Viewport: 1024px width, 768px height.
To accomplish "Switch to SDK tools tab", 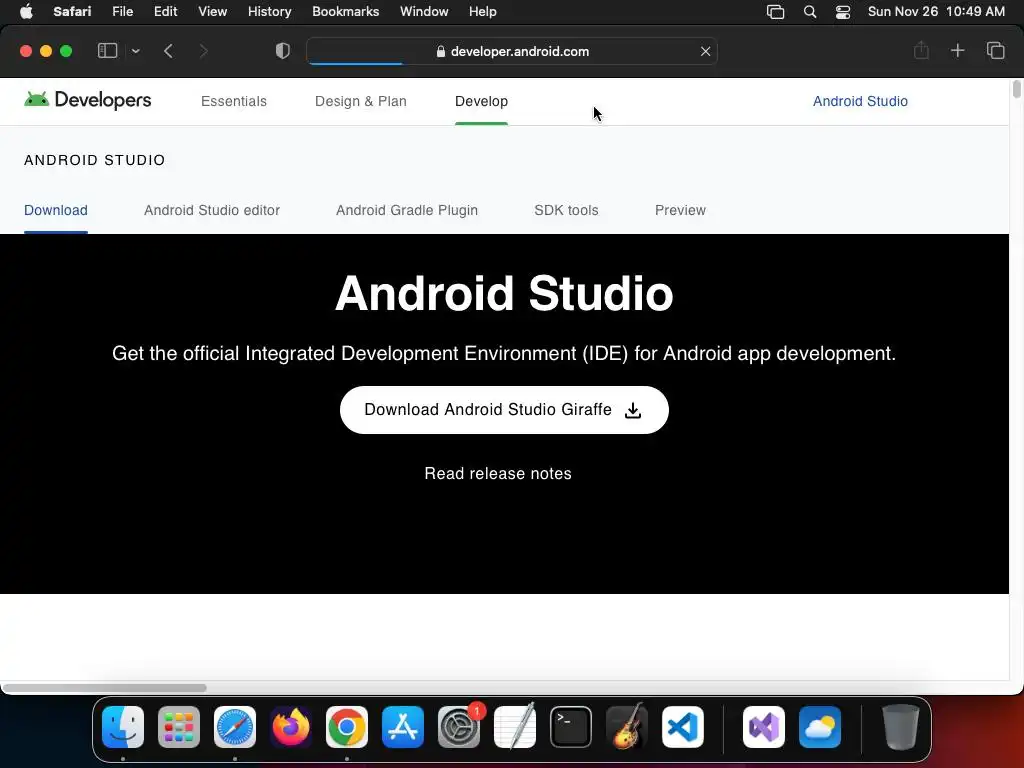I will pos(566,210).
